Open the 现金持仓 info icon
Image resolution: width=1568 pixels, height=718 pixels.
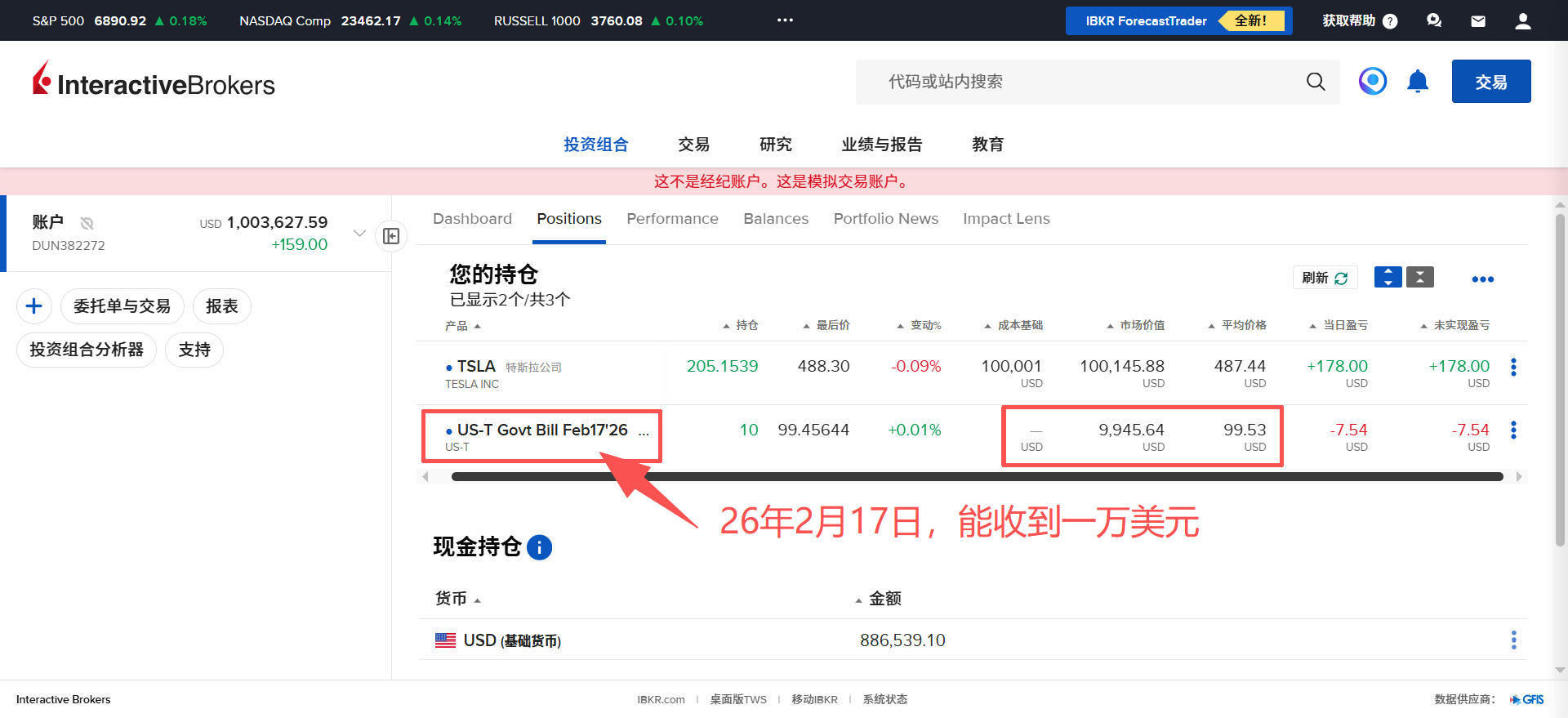(x=540, y=547)
